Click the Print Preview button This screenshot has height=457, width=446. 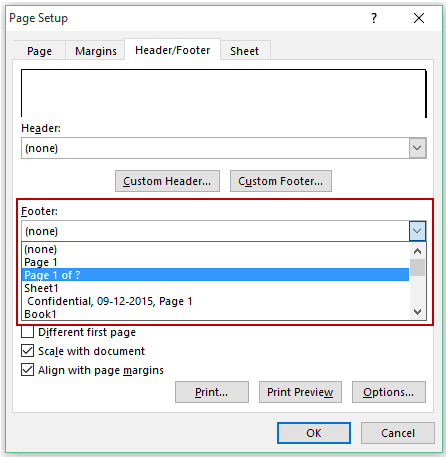300,392
